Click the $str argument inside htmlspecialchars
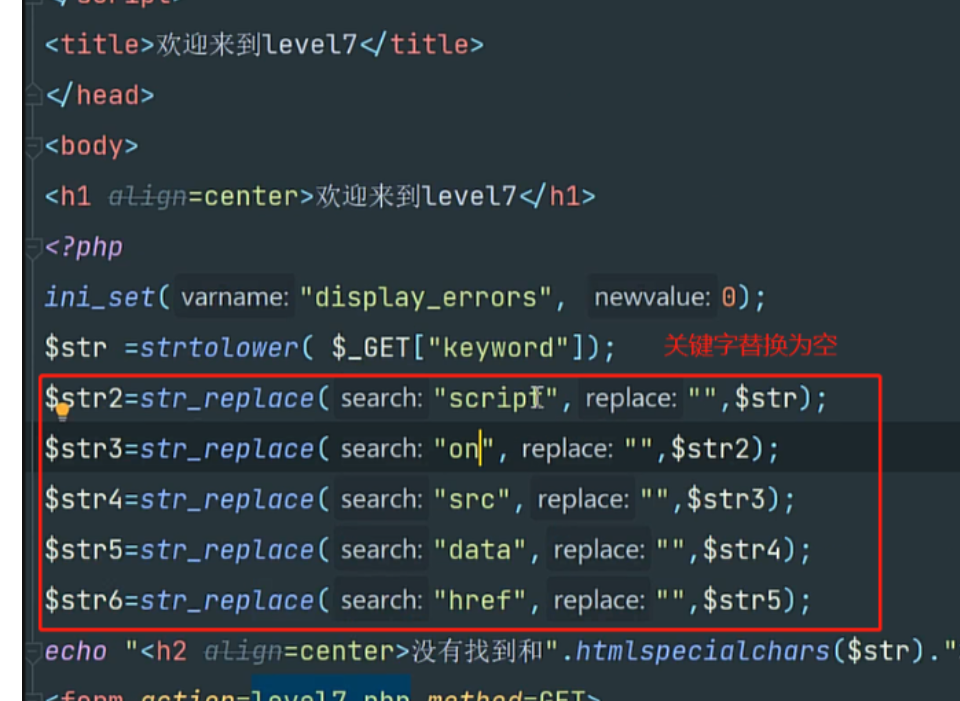 pos(877,651)
